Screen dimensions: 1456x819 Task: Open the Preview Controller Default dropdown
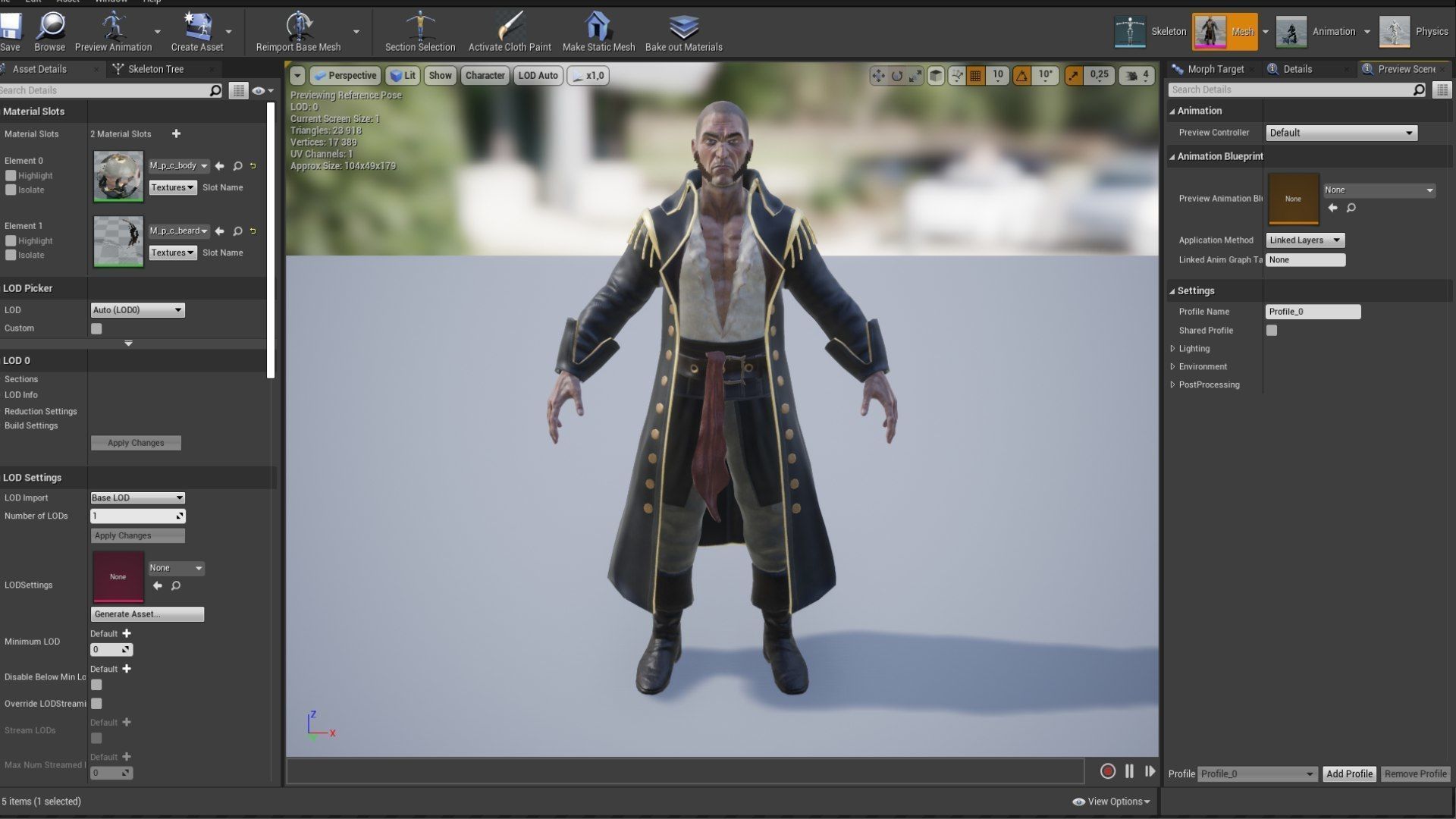point(1341,133)
